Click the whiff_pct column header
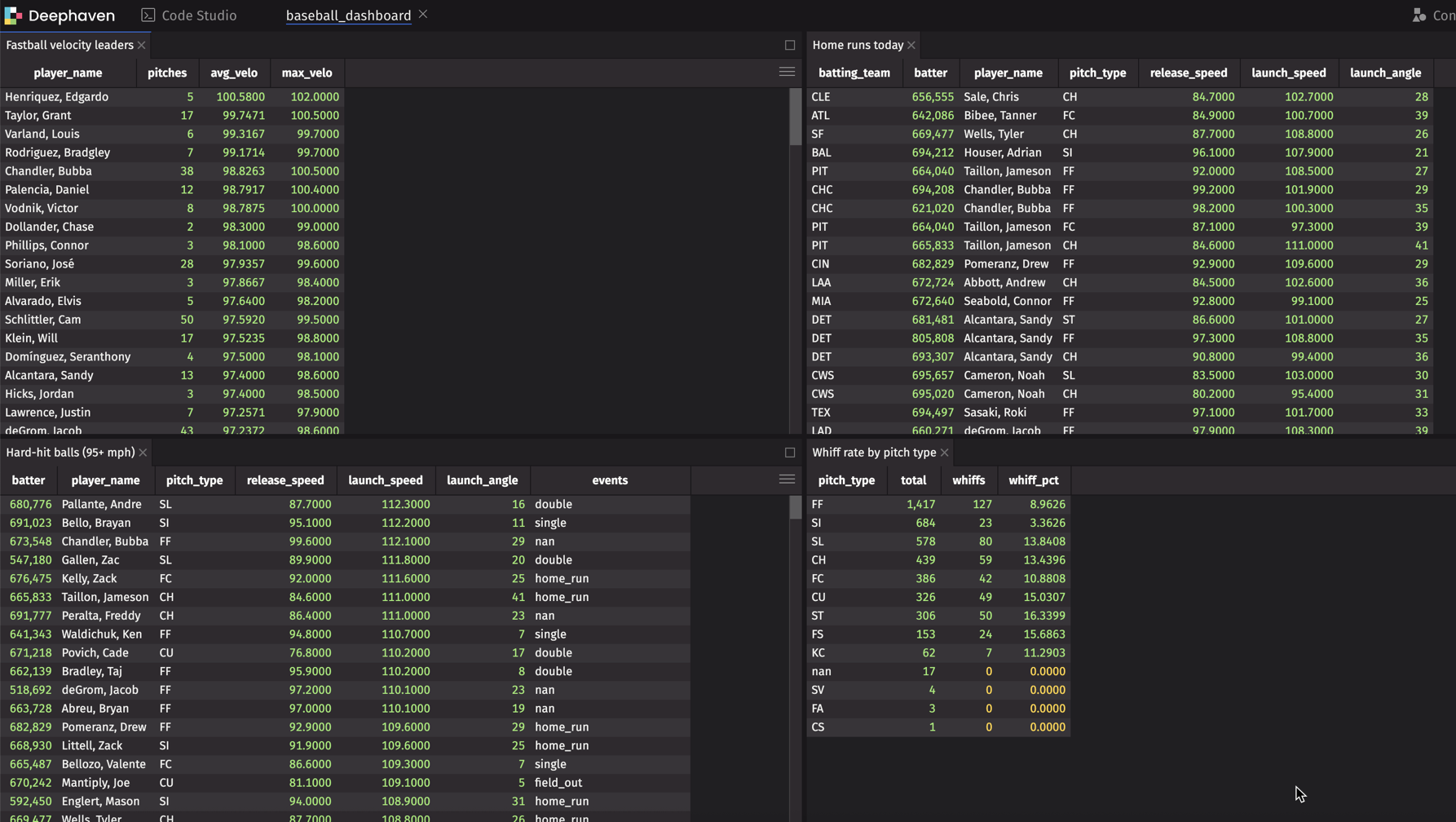 (1033, 480)
